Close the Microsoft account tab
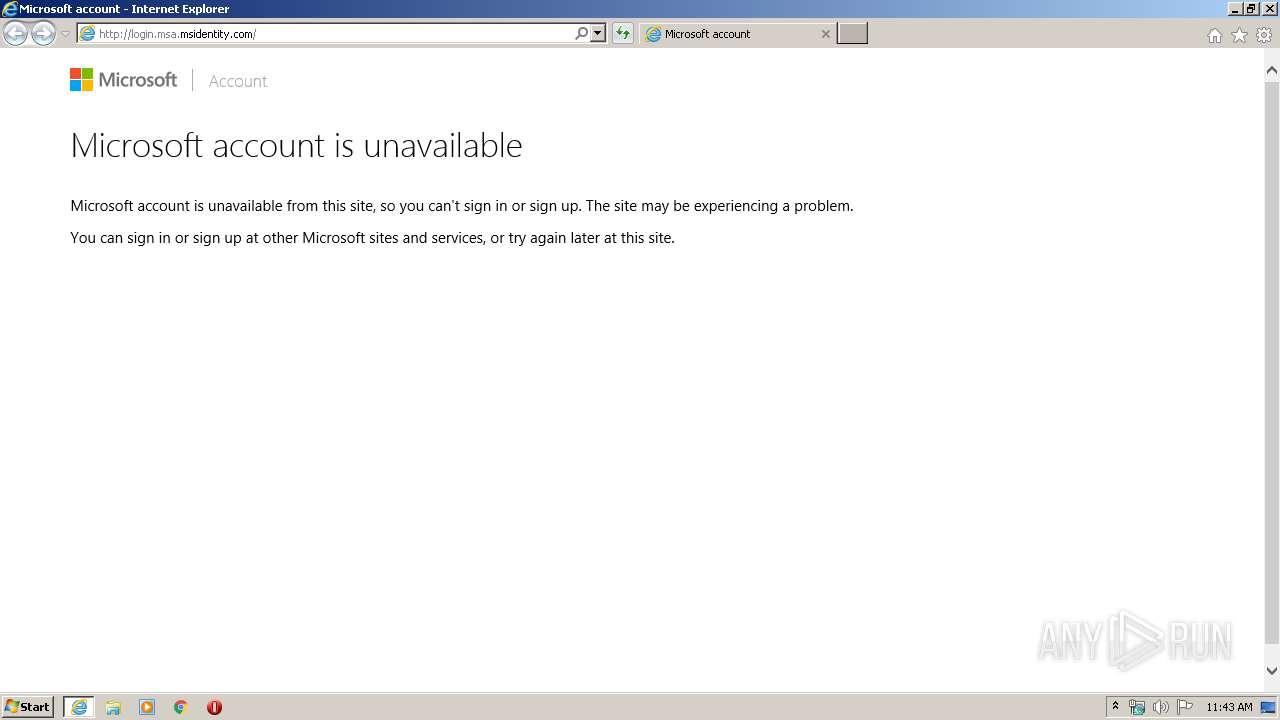 point(825,34)
